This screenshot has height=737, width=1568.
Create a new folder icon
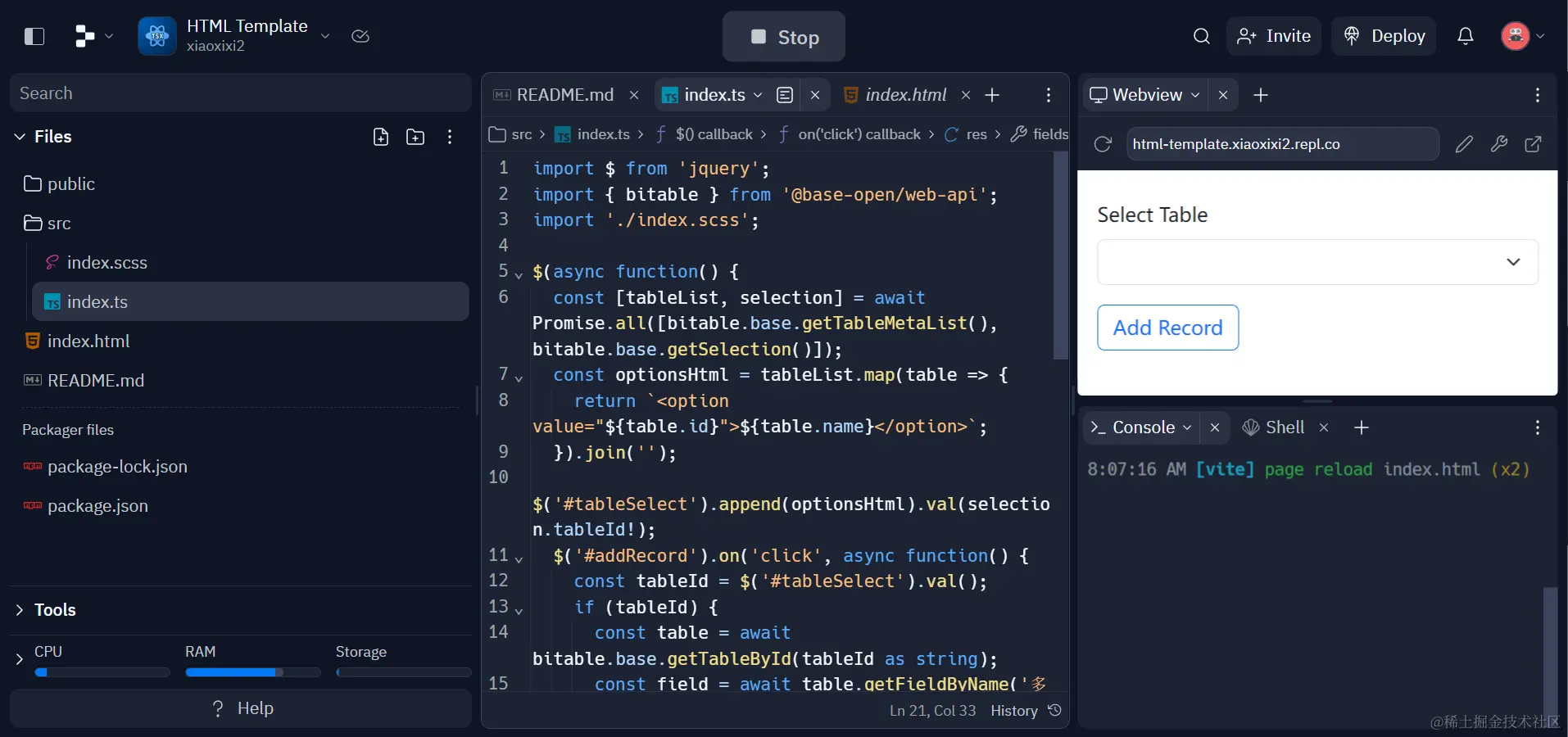[415, 137]
